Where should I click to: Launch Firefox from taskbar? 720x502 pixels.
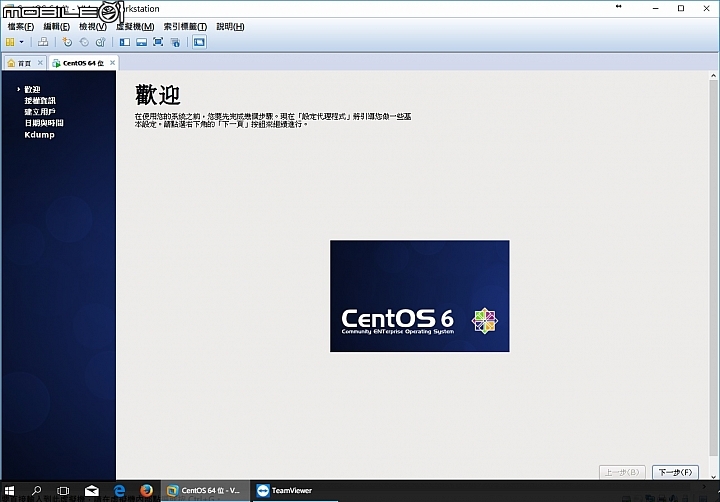[146, 491]
